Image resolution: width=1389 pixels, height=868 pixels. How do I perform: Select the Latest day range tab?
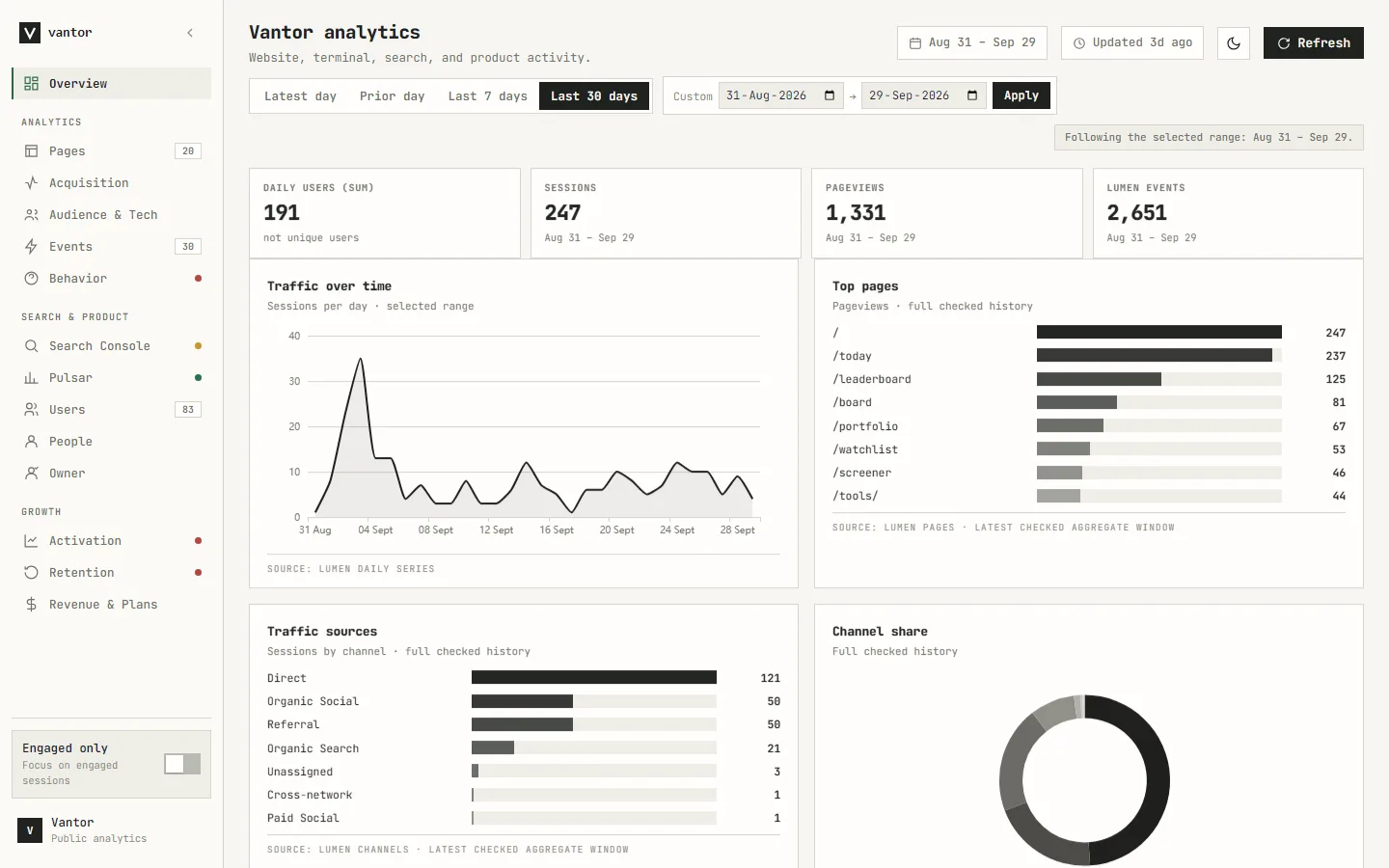click(x=301, y=96)
